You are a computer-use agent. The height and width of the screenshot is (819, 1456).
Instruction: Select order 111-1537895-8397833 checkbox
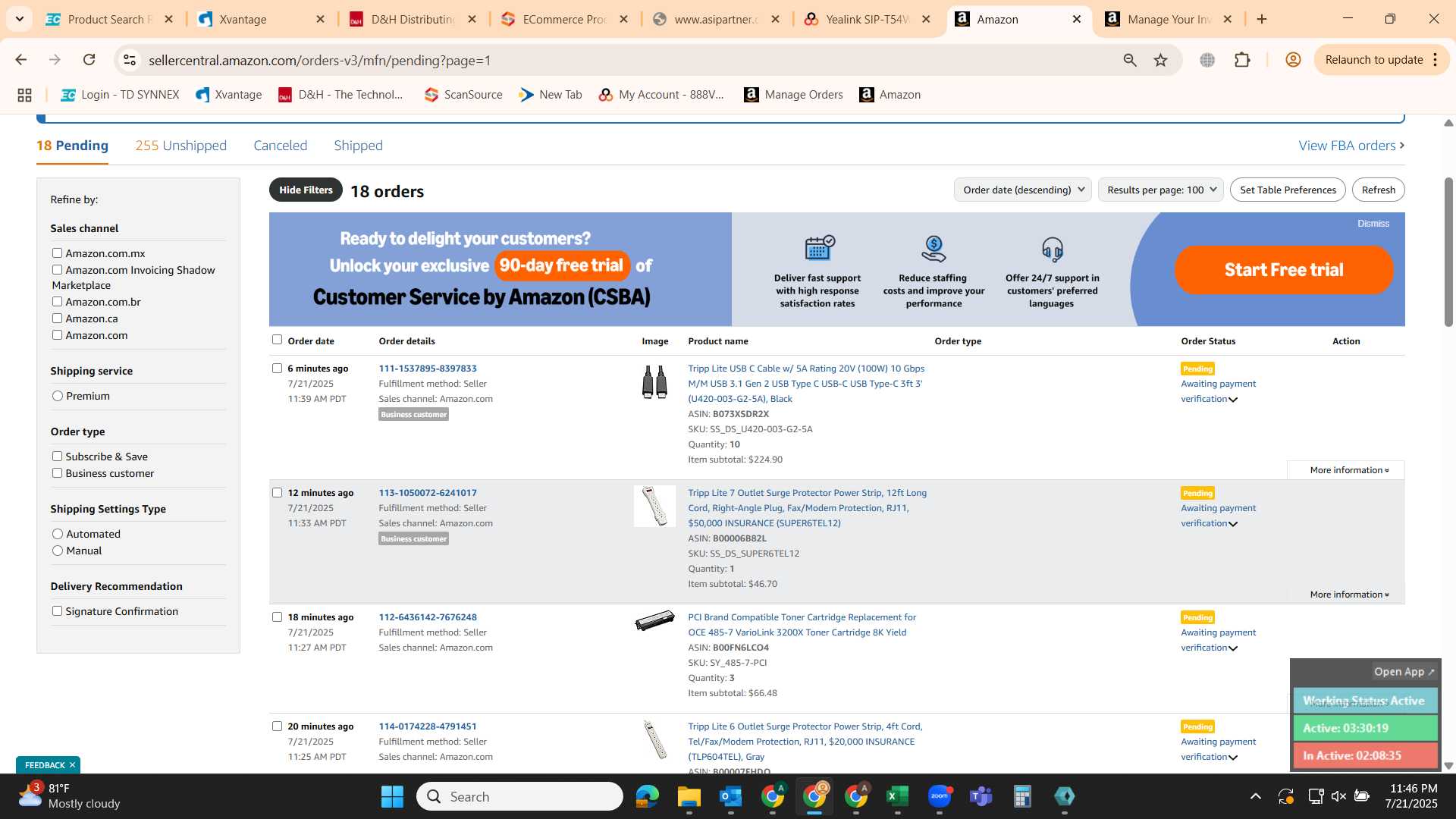point(277,368)
